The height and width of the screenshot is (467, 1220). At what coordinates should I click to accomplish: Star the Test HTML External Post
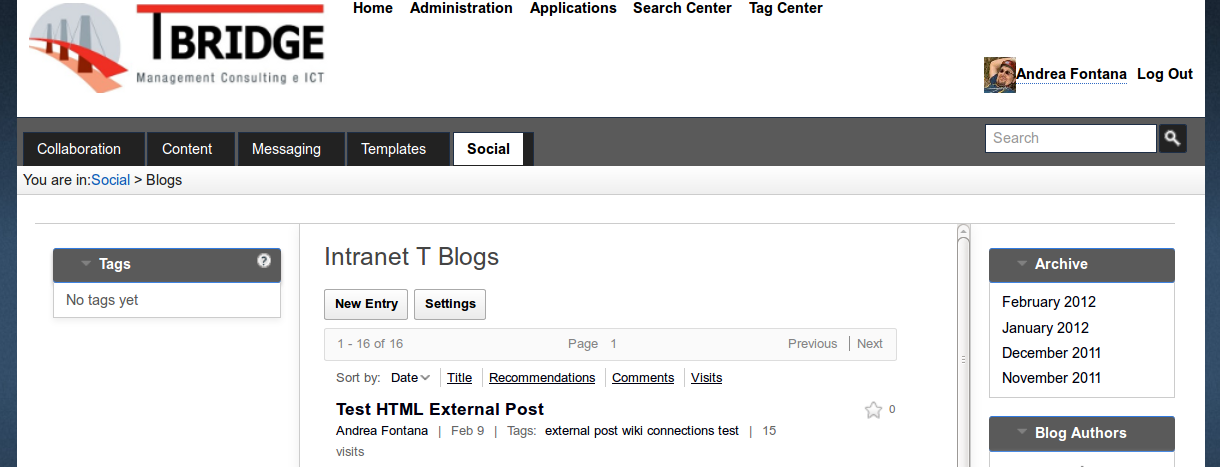873,410
